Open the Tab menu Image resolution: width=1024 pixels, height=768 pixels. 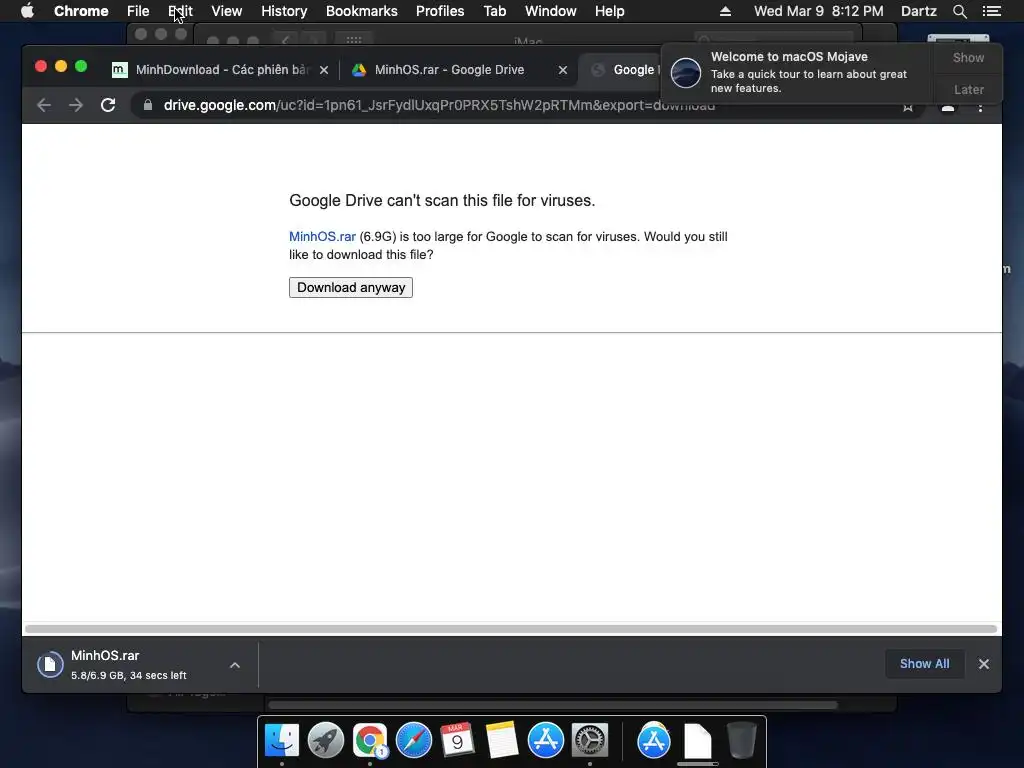494,11
